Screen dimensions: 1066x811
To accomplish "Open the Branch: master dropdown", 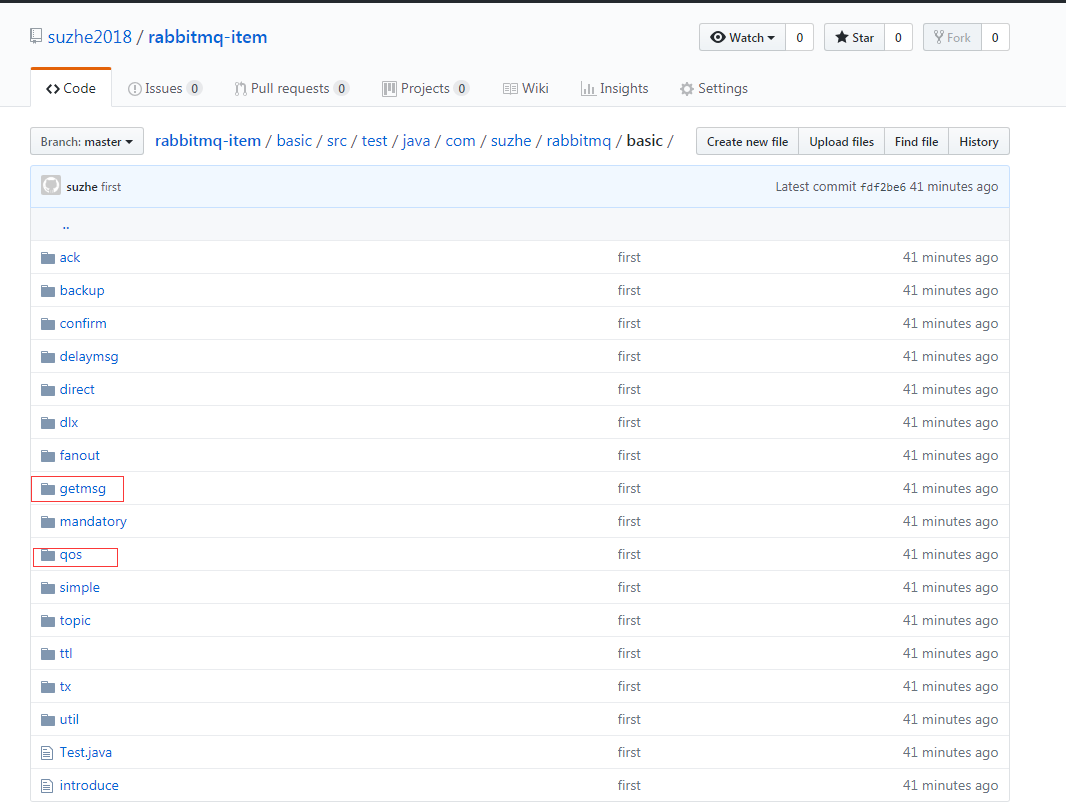I will tap(86, 141).
